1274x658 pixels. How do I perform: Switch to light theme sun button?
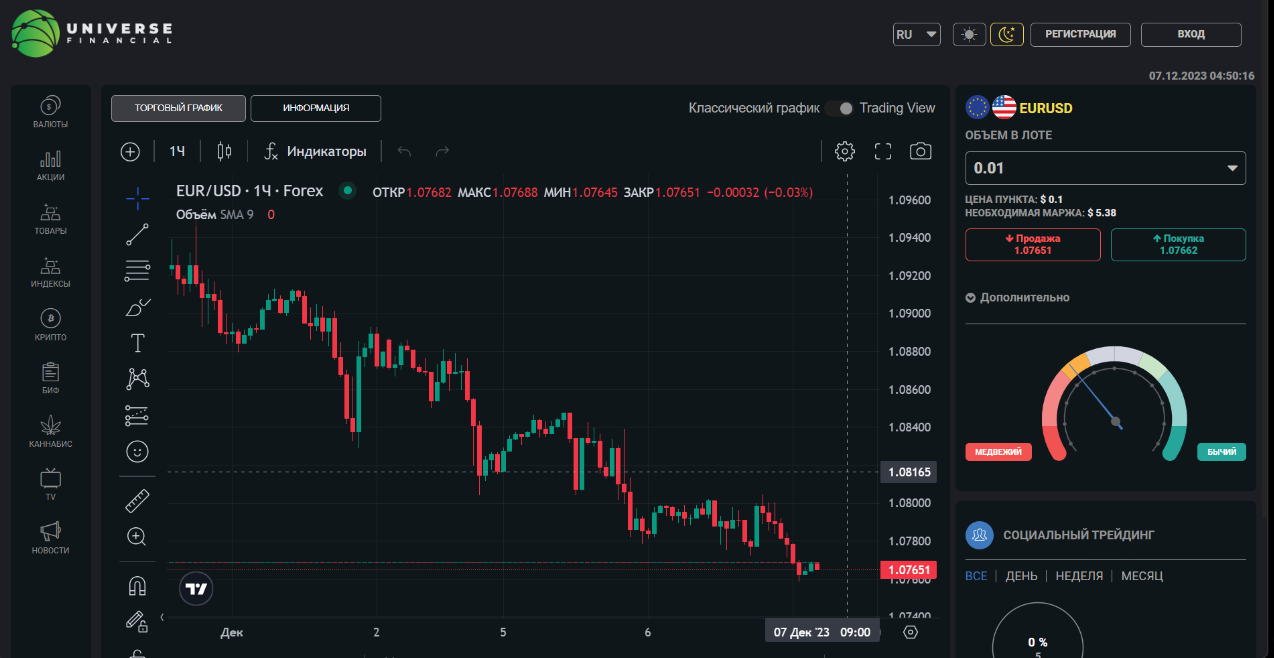click(968, 34)
